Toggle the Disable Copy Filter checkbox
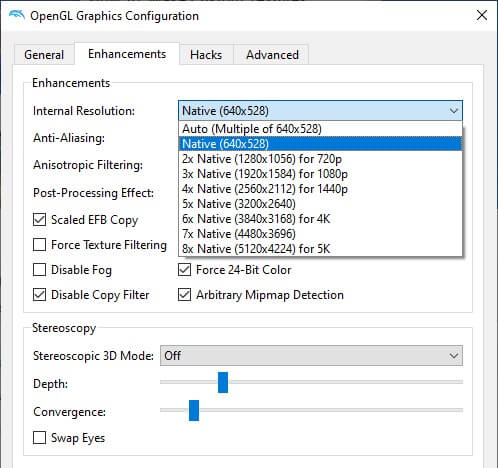The height and width of the screenshot is (468, 498). pos(39,295)
